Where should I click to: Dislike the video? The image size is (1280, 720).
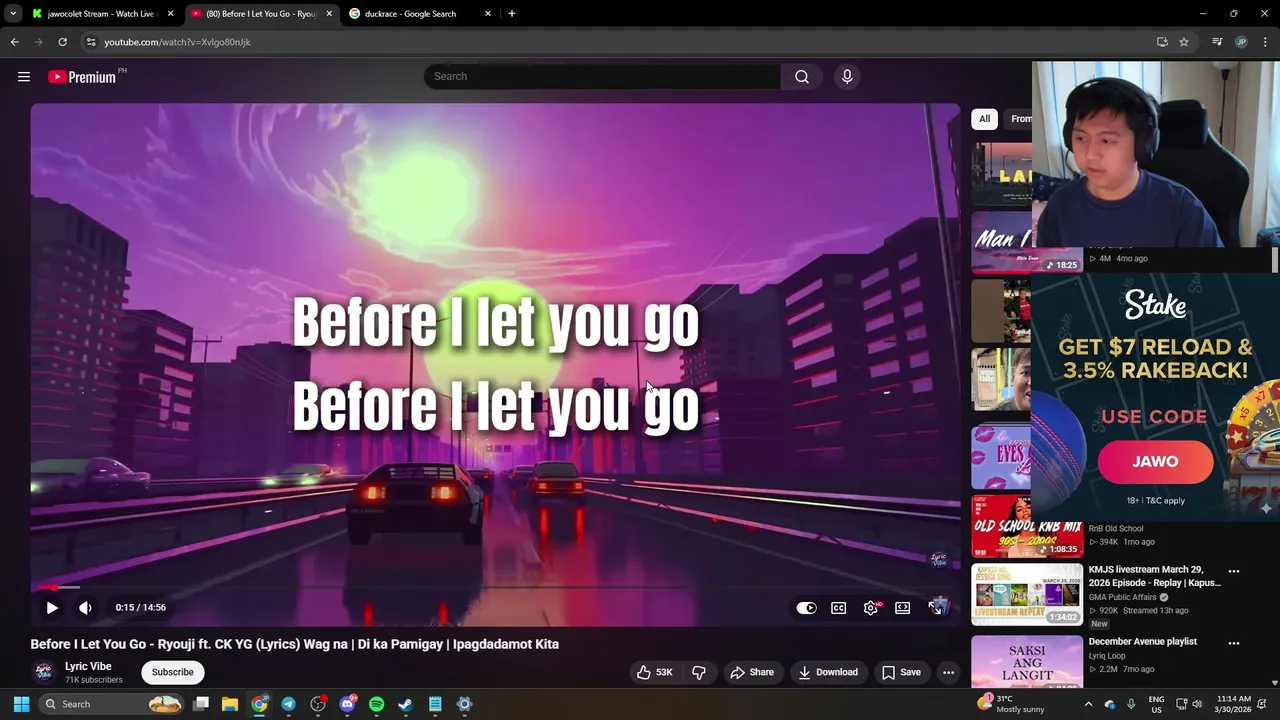click(x=699, y=672)
